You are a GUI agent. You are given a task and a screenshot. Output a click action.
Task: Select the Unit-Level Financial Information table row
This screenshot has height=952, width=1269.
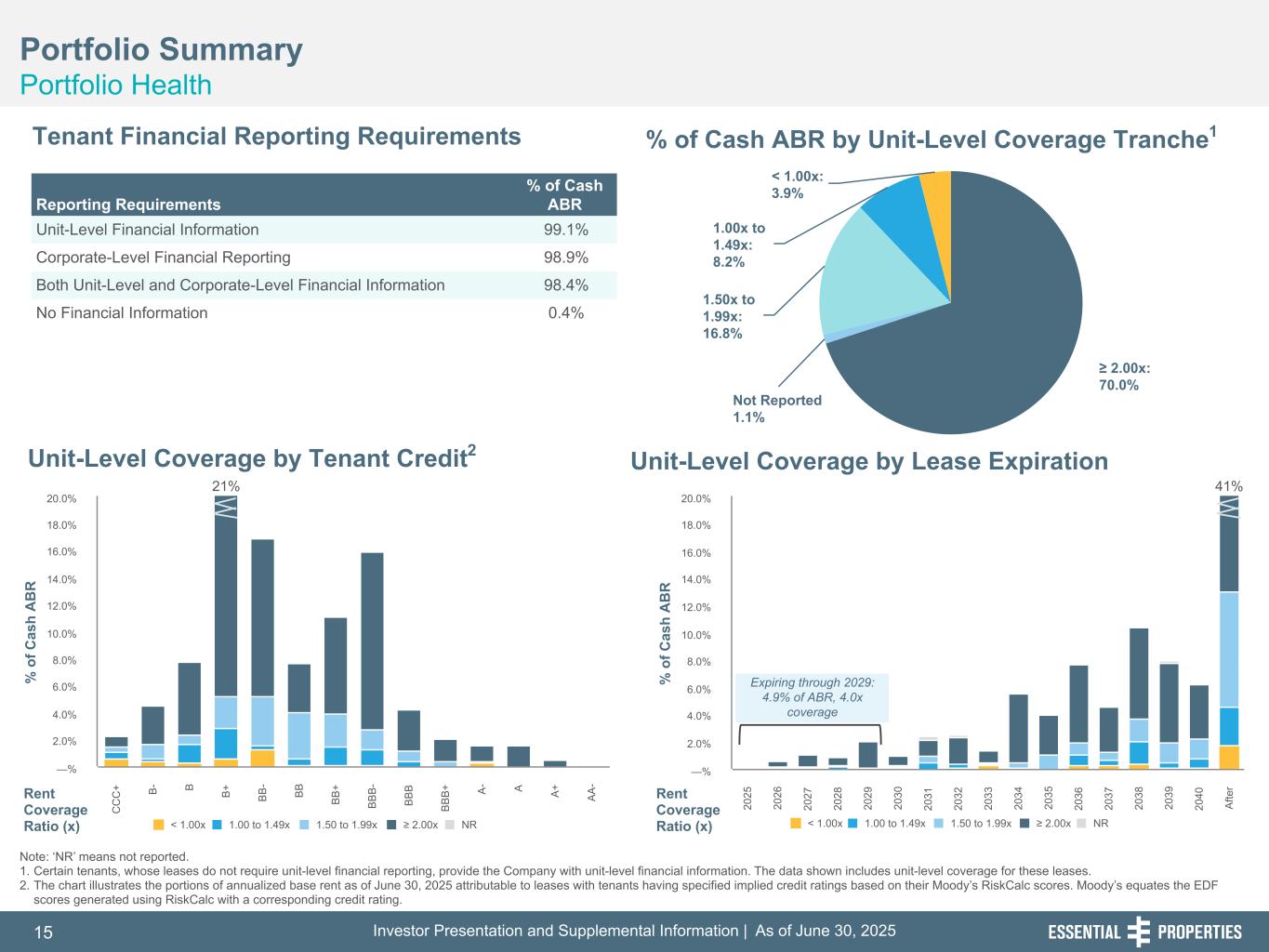[x=324, y=230]
